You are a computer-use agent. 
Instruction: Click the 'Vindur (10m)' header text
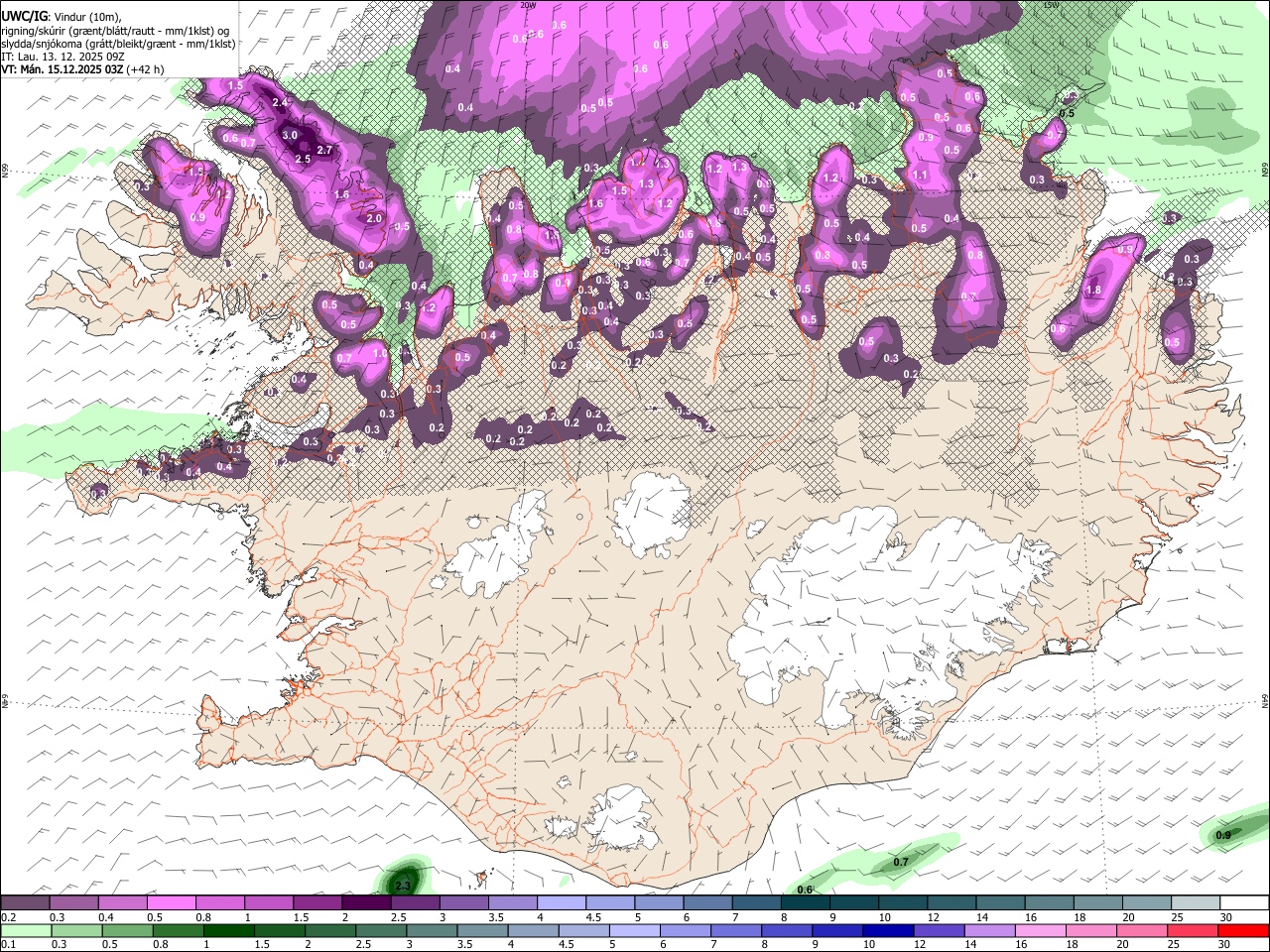tap(85, 17)
